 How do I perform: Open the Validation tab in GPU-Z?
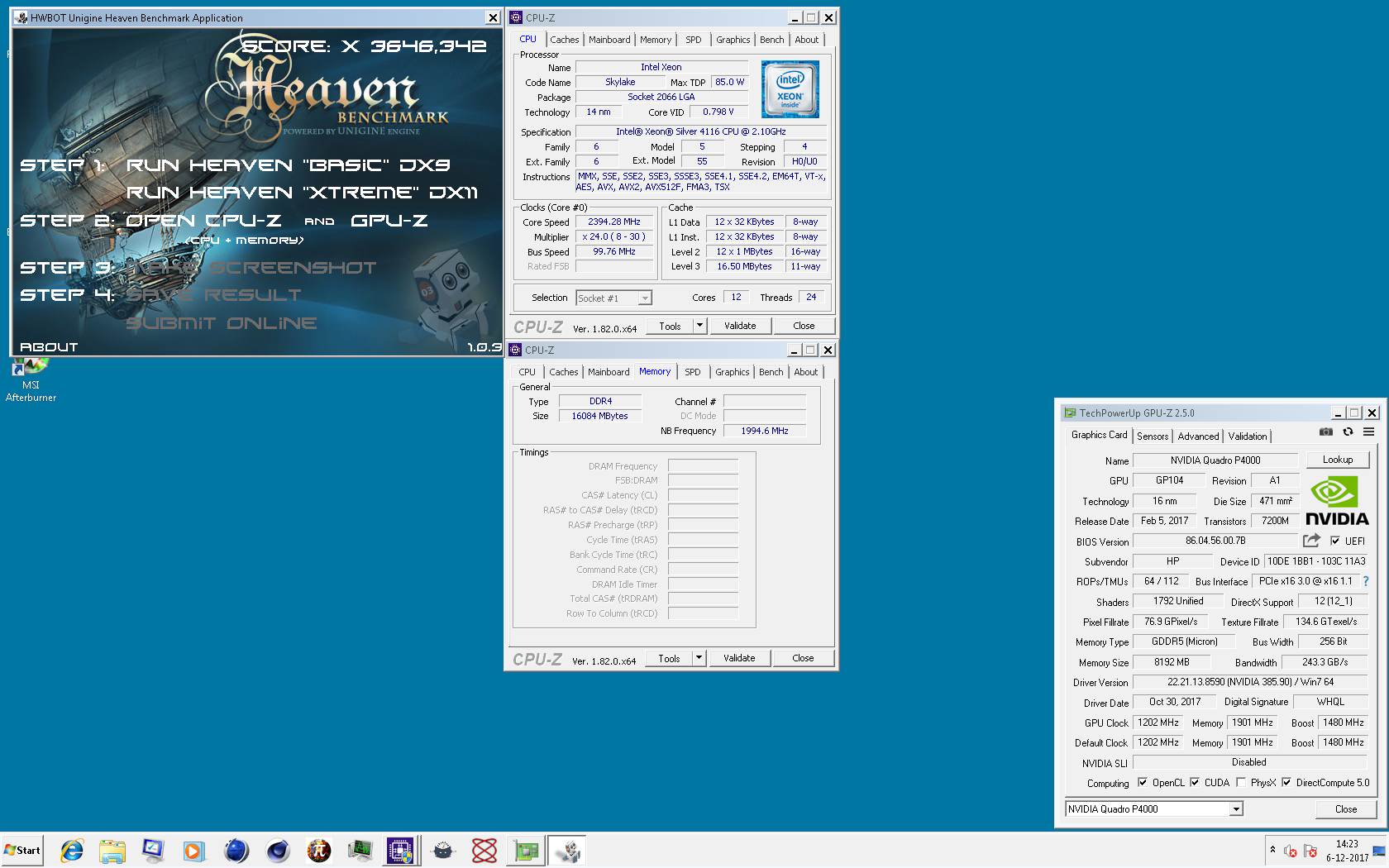coord(1248,436)
